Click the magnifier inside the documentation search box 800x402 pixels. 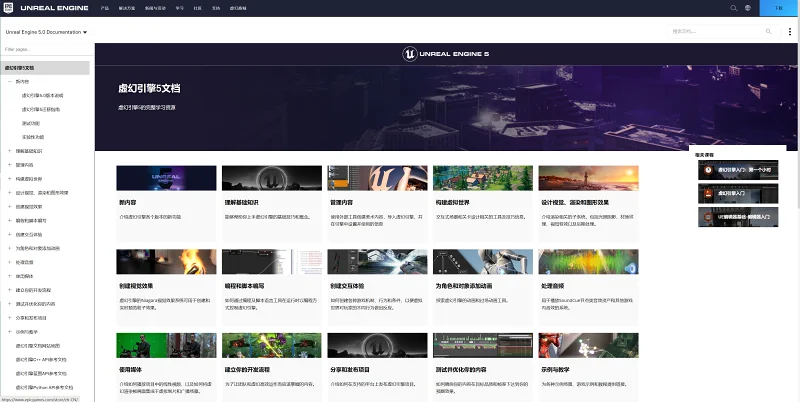tap(768, 32)
